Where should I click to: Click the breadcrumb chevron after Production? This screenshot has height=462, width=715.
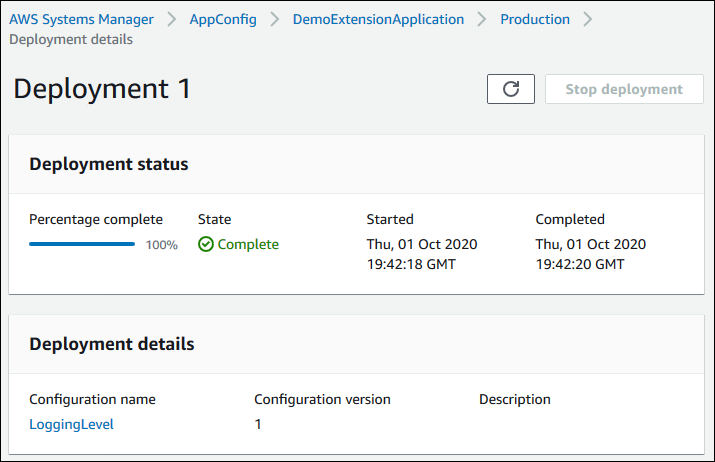pyautogui.click(x=587, y=19)
